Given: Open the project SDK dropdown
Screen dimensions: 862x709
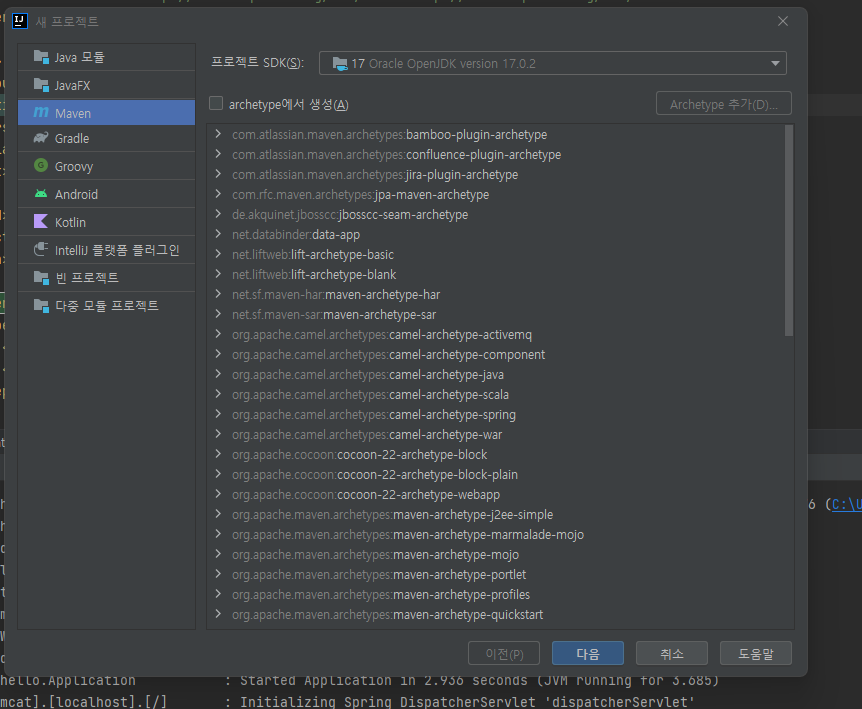Looking at the screenshot, I should 552,64.
